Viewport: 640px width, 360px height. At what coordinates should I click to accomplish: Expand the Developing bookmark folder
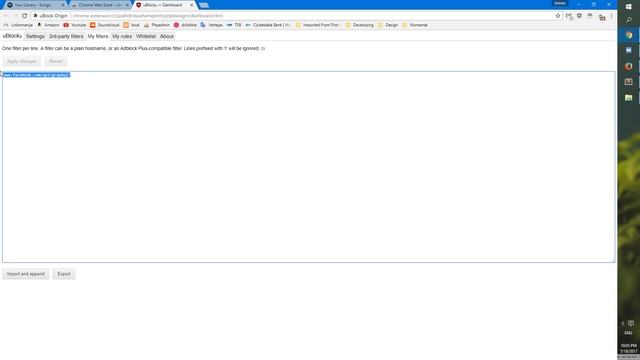coord(360,25)
